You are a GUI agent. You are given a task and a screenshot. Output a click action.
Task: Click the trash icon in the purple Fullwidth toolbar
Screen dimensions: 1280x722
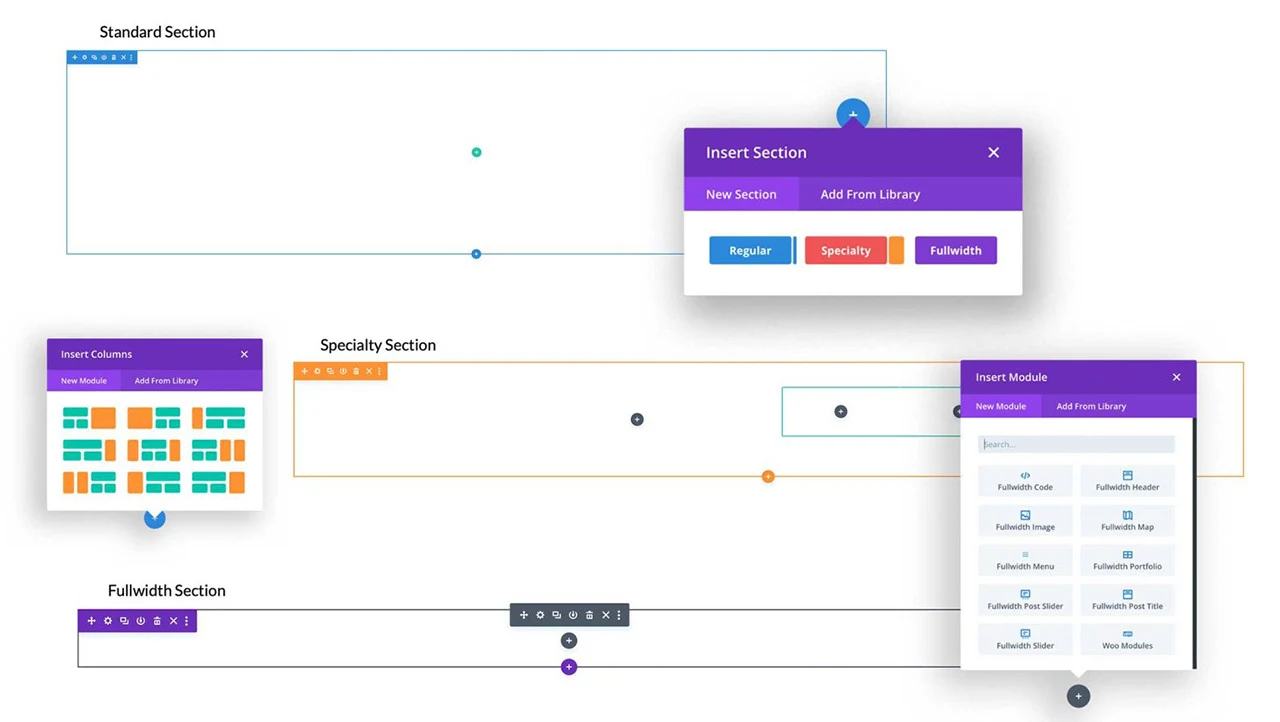pyautogui.click(x=157, y=621)
